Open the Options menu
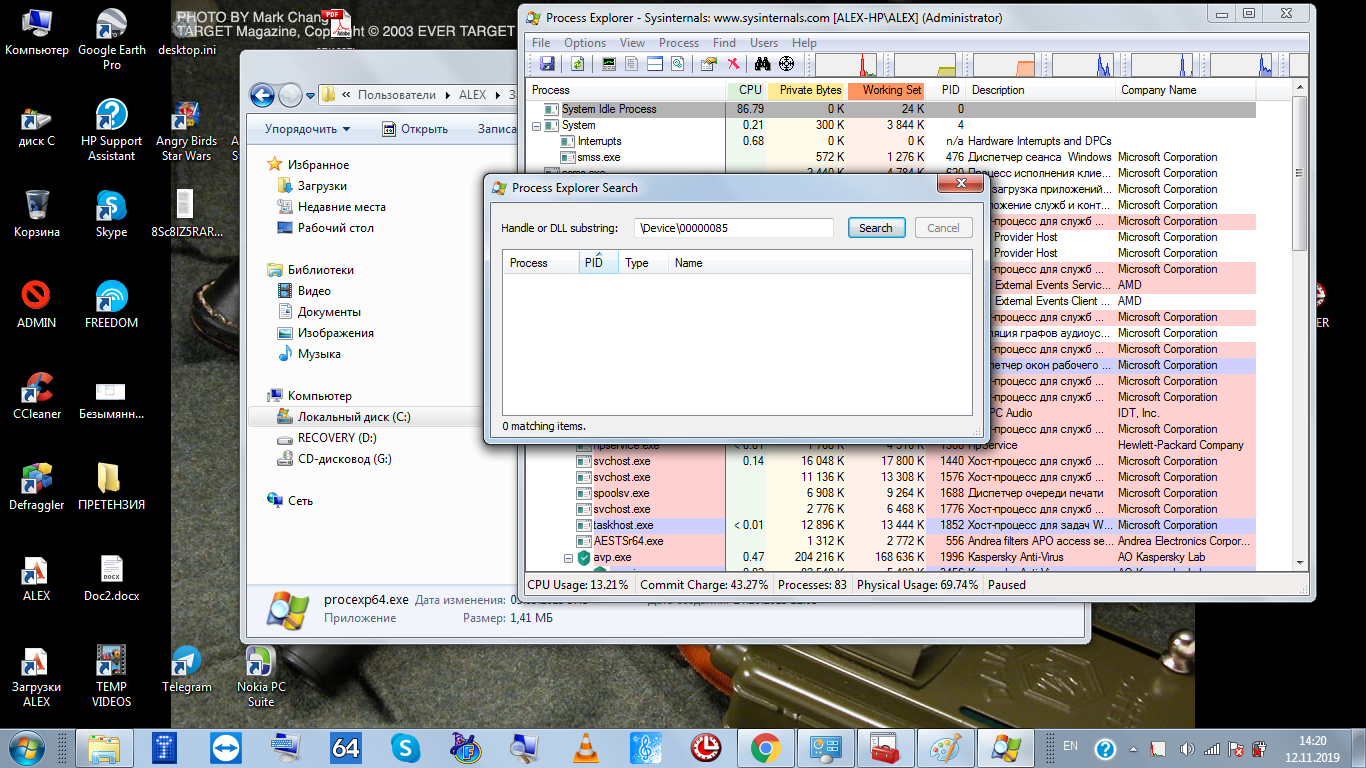 point(585,43)
